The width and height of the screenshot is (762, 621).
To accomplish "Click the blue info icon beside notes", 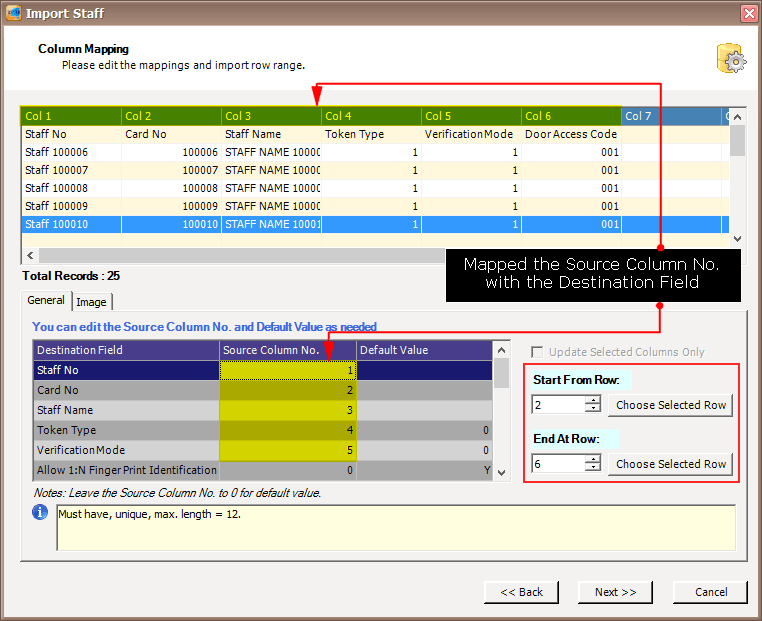I will [x=40, y=513].
